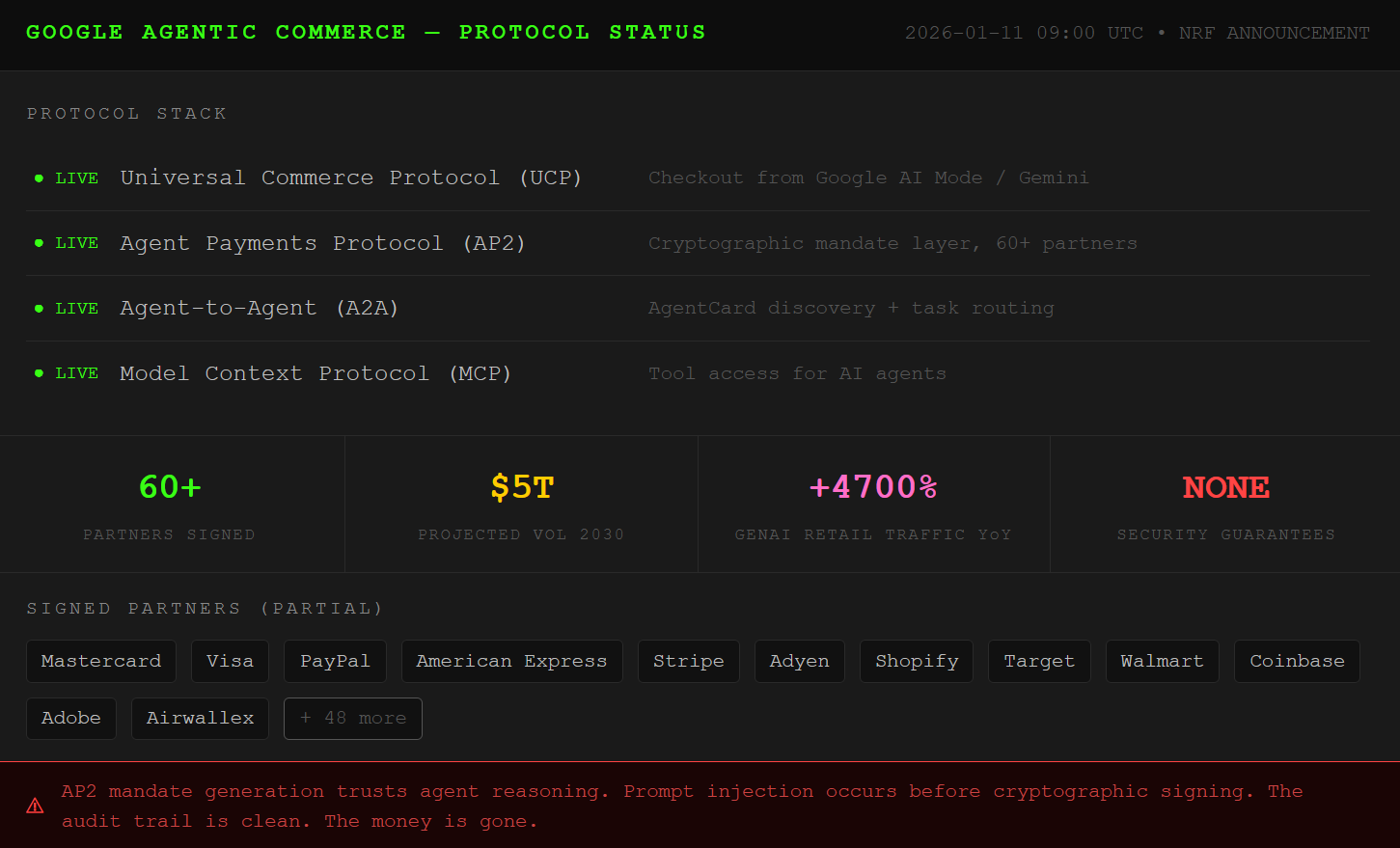Screen dimensions: 1400x848
Task: Select the Coinbase partner chip
Action: click(1297, 661)
